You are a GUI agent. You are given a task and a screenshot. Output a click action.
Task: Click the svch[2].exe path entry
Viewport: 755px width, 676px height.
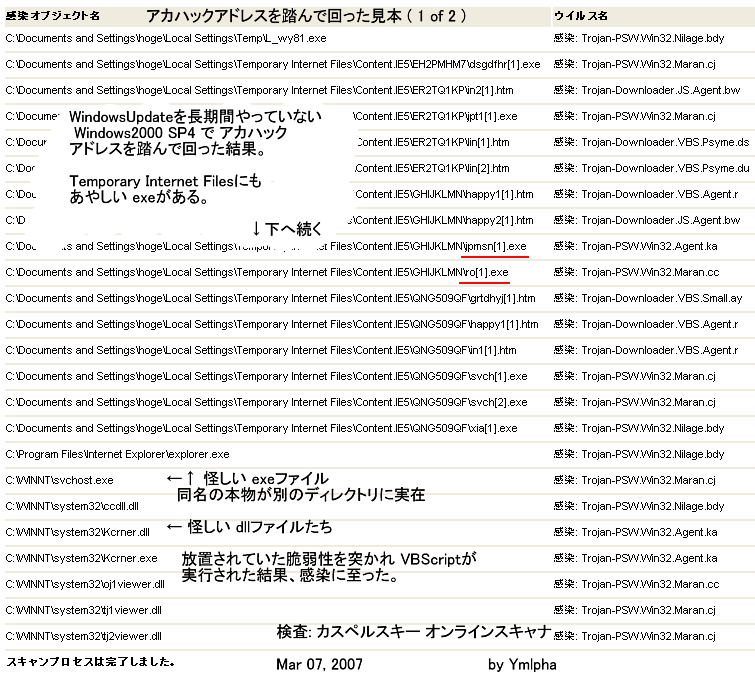(267, 403)
